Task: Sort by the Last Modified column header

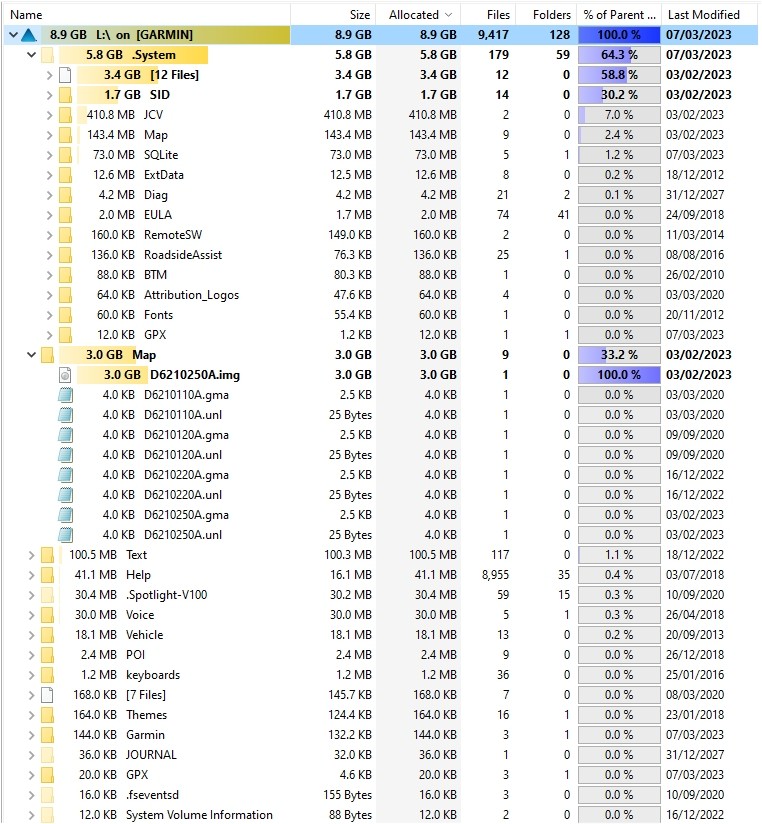Action: (709, 15)
